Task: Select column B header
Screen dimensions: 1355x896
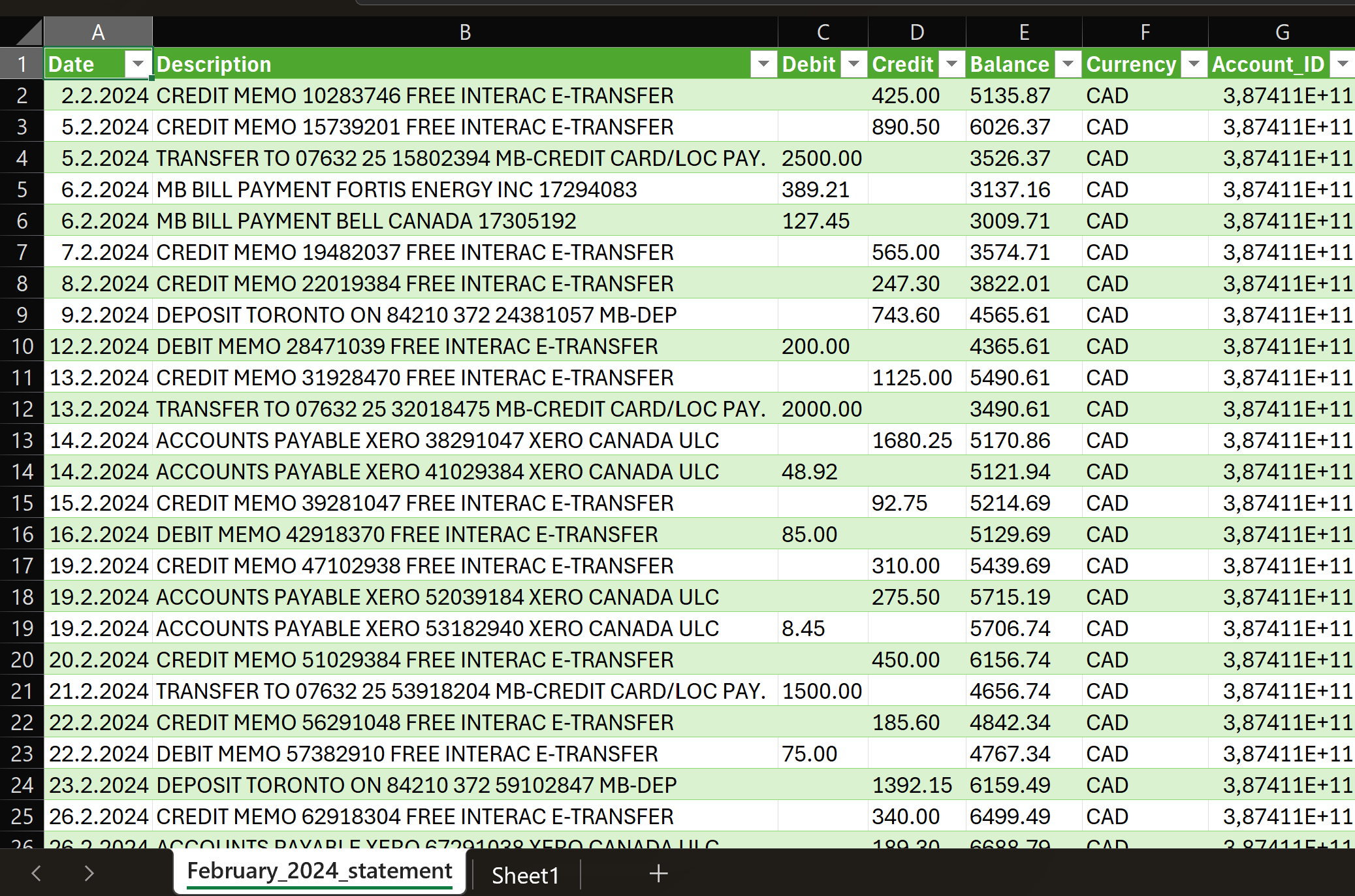Action: point(465,32)
